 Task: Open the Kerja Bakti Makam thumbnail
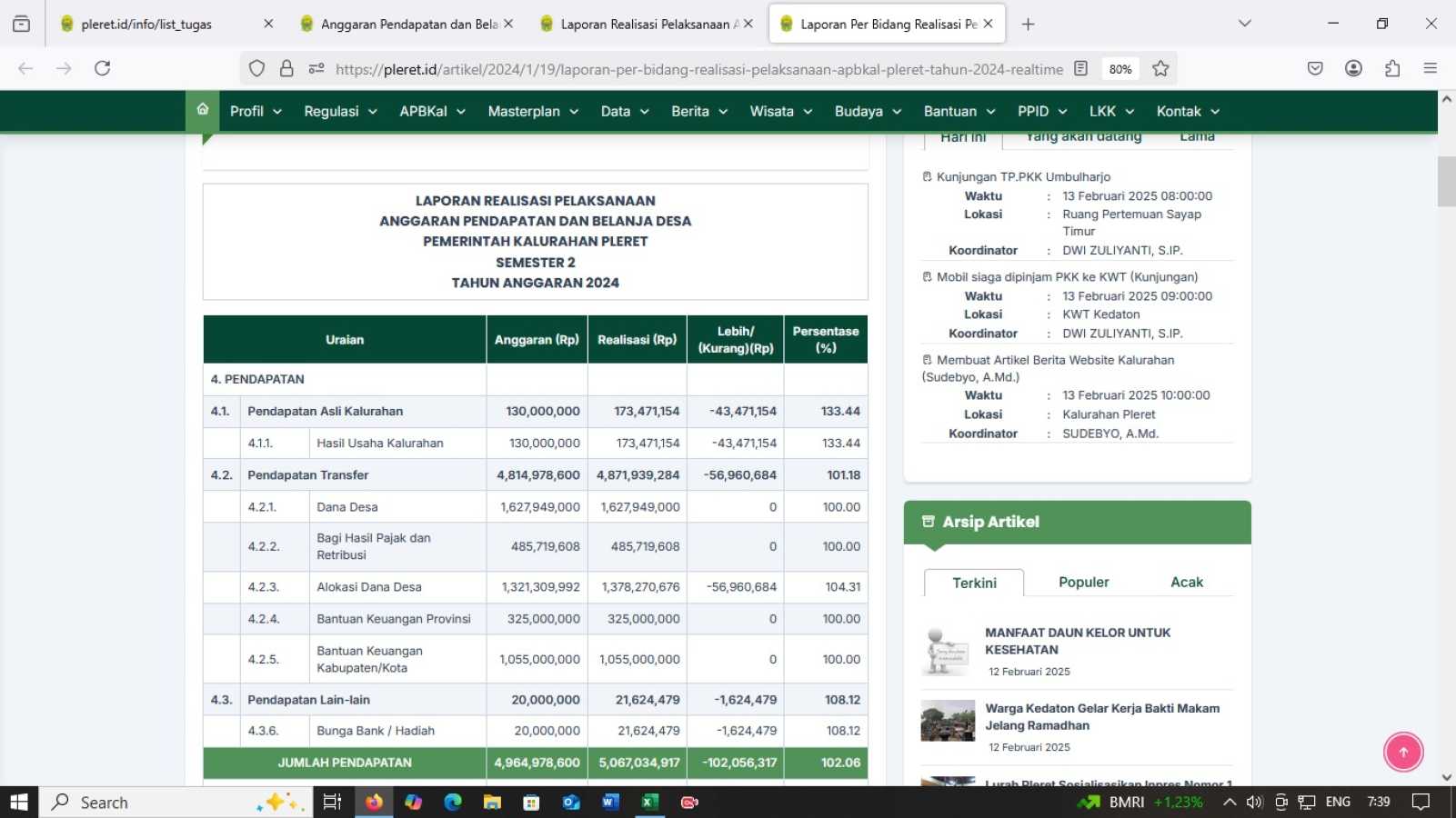pos(948,721)
